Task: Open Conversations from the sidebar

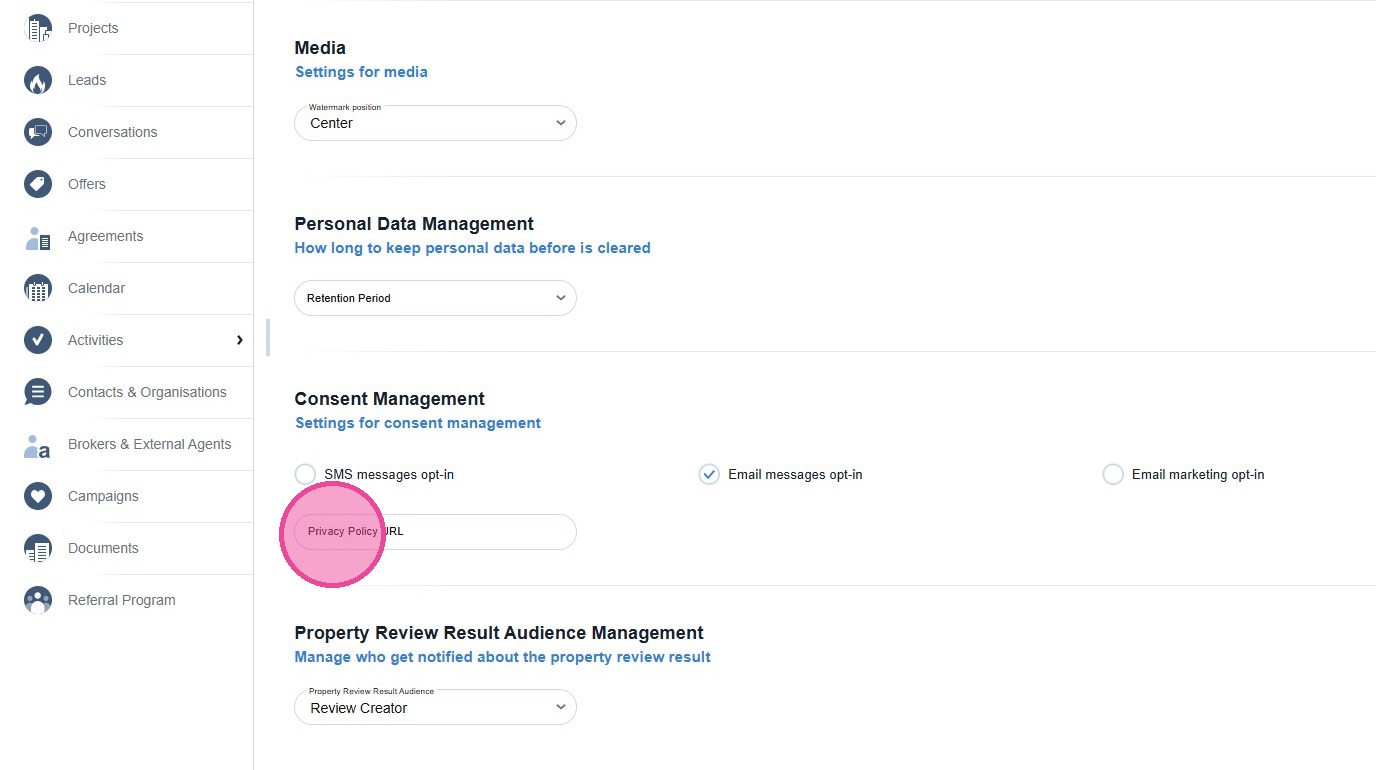Action: (x=112, y=132)
